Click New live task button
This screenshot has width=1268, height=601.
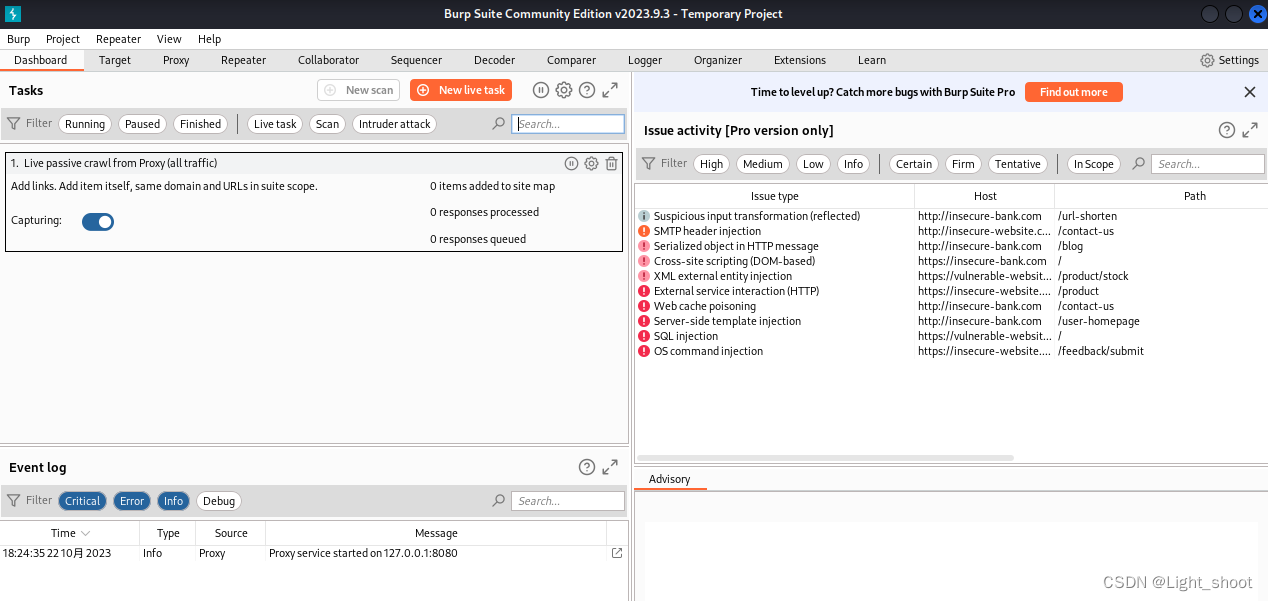pos(461,90)
